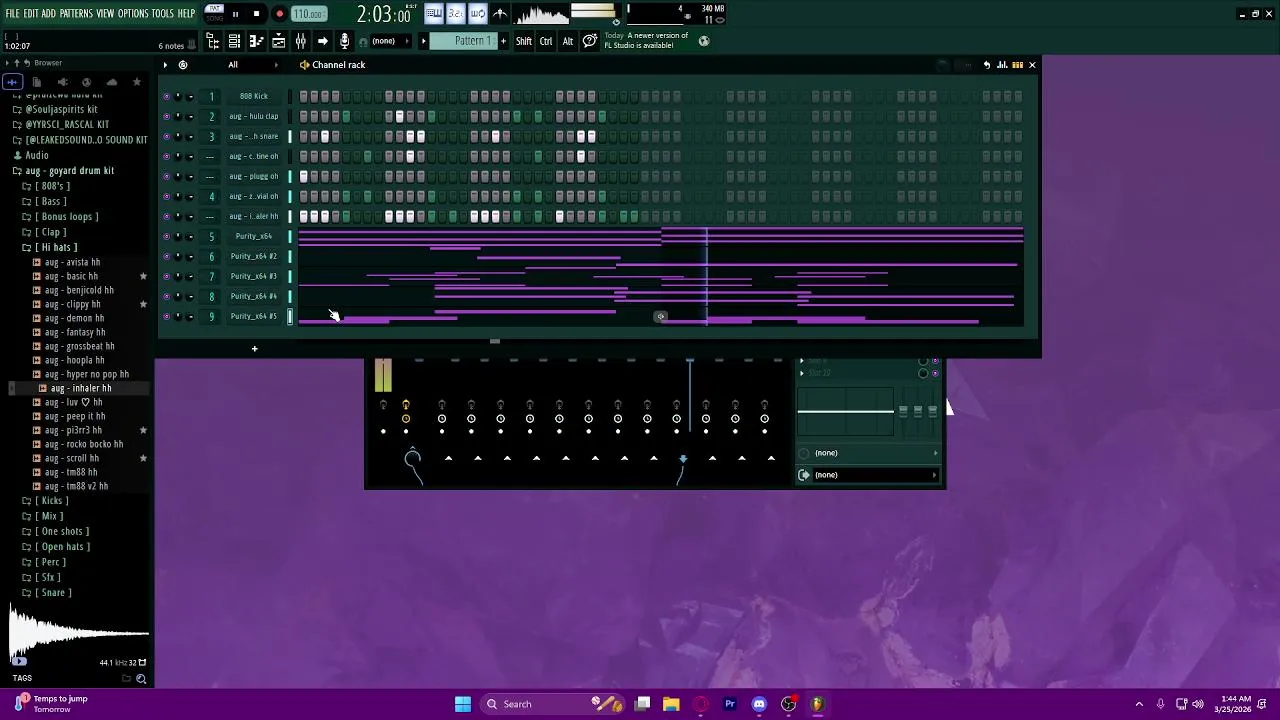The height and width of the screenshot is (720, 1280).
Task: Click the browser search magnifier icon
Action: 141,679
